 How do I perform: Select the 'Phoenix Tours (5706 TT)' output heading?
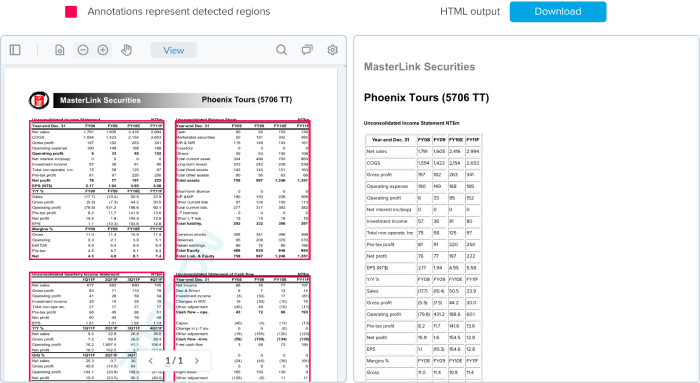pyautogui.click(x=426, y=97)
